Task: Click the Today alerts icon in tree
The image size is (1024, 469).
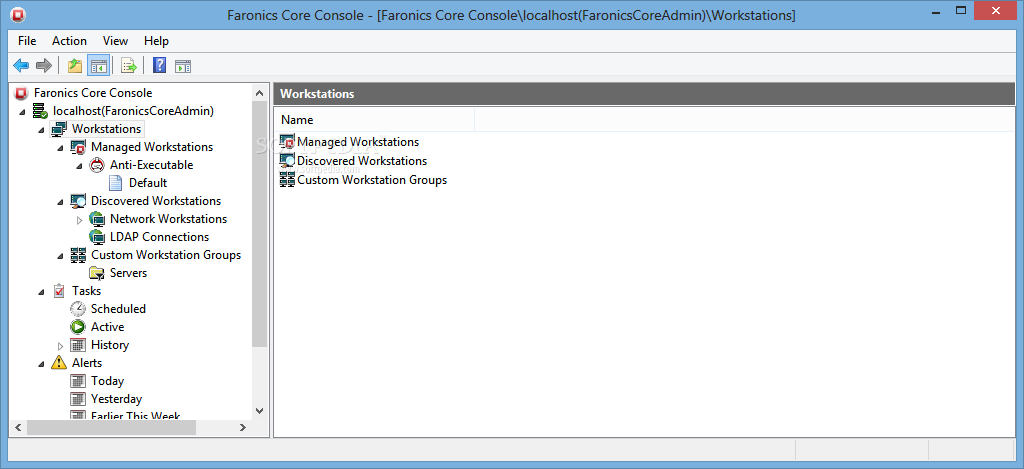Action: (x=78, y=381)
